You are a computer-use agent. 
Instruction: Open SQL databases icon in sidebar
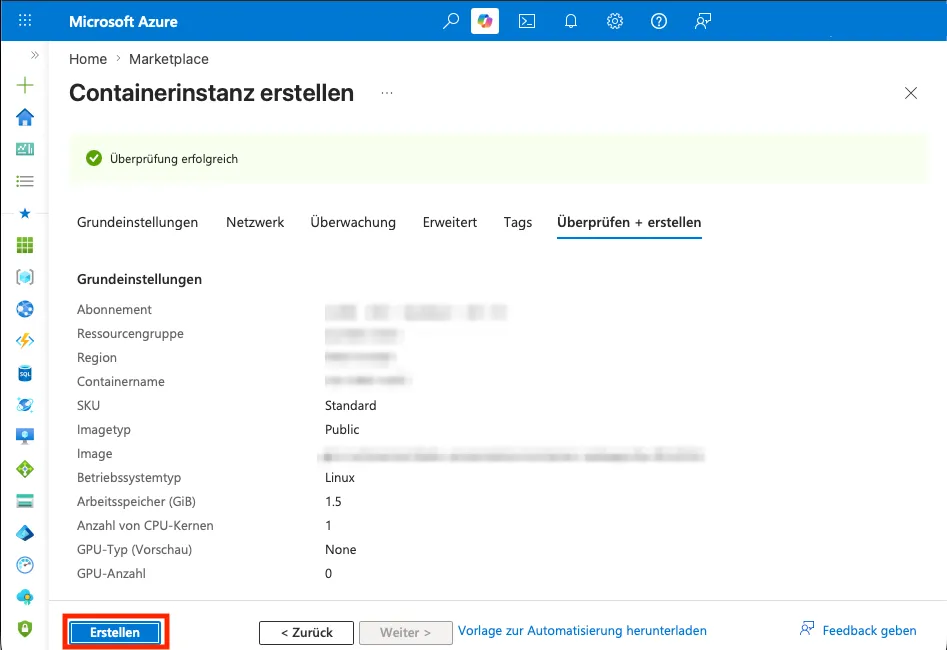[x=25, y=373]
